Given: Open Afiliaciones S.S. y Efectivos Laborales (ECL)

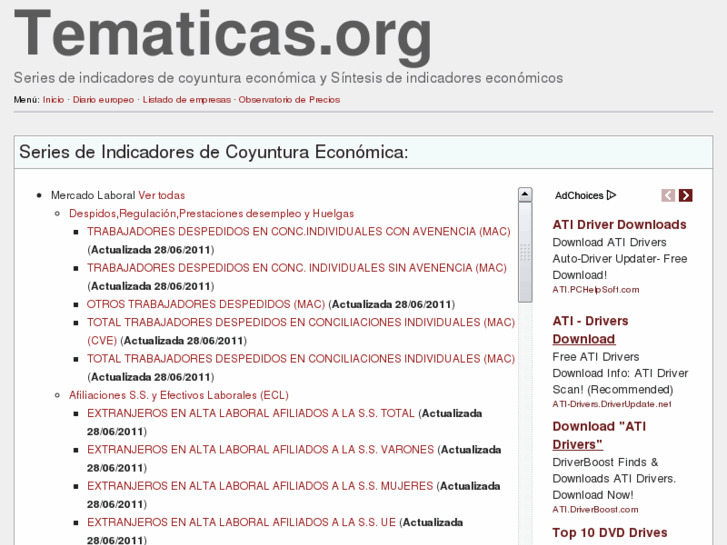Looking at the screenshot, I should (x=179, y=395).
